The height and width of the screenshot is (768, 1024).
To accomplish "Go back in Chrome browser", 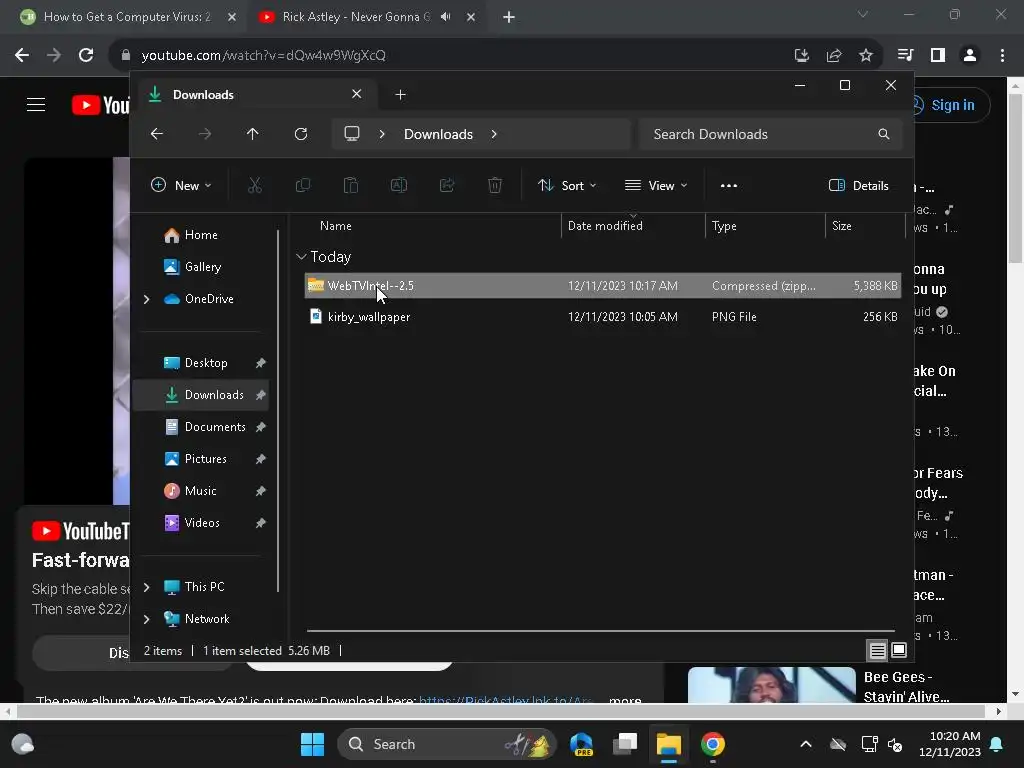I will click(22, 55).
